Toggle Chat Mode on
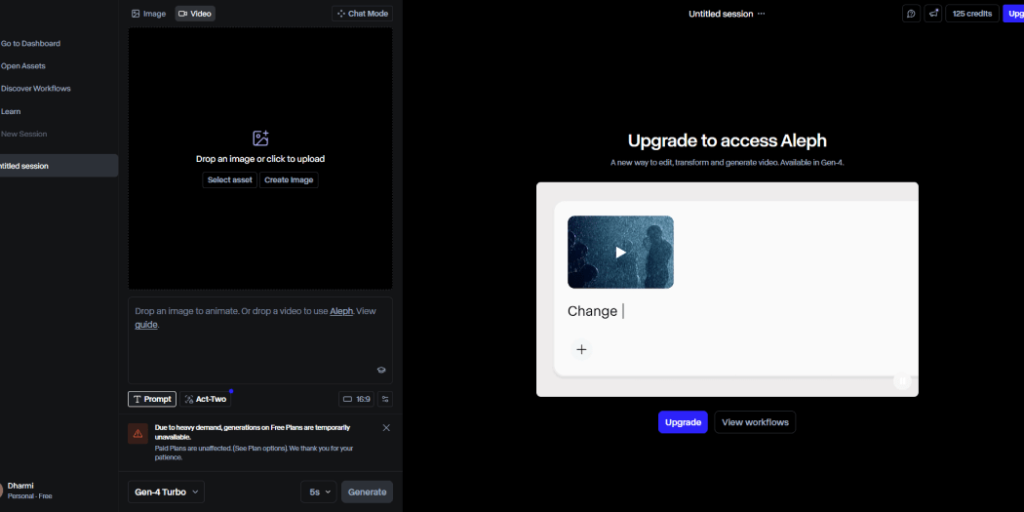1024x512 pixels. tap(362, 14)
